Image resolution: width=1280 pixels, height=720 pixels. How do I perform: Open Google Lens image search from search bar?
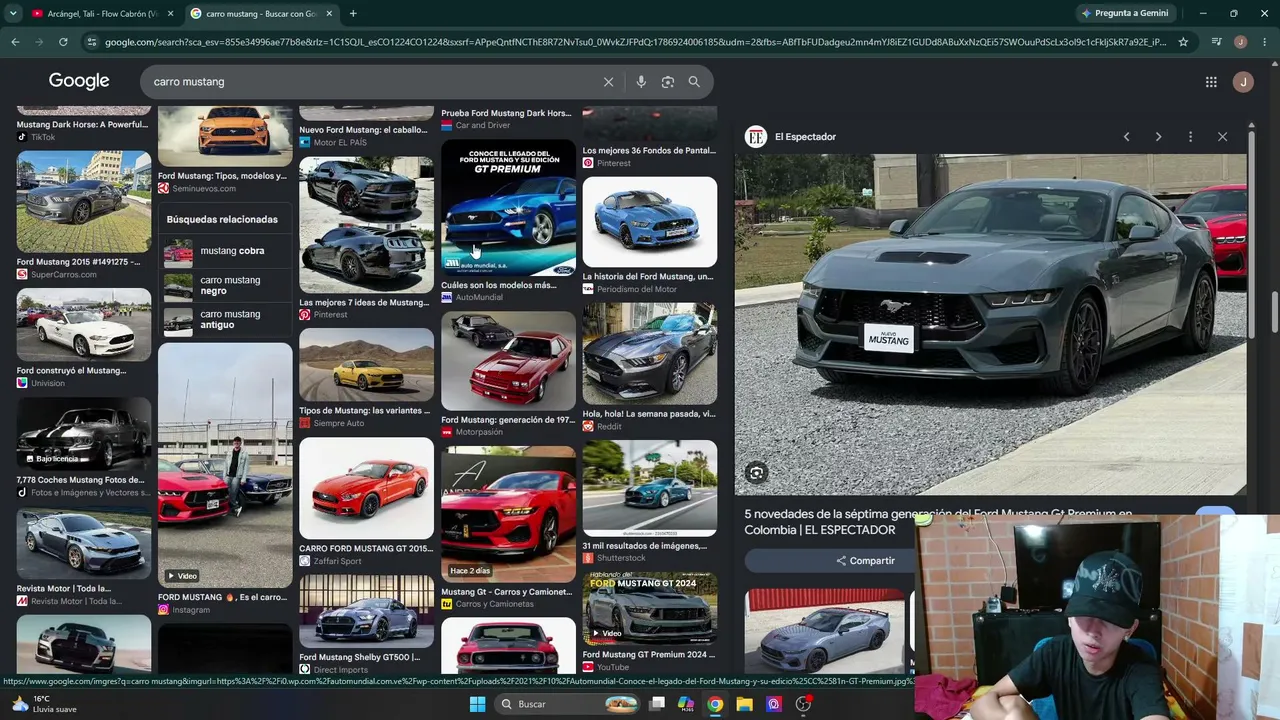point(668,82)
